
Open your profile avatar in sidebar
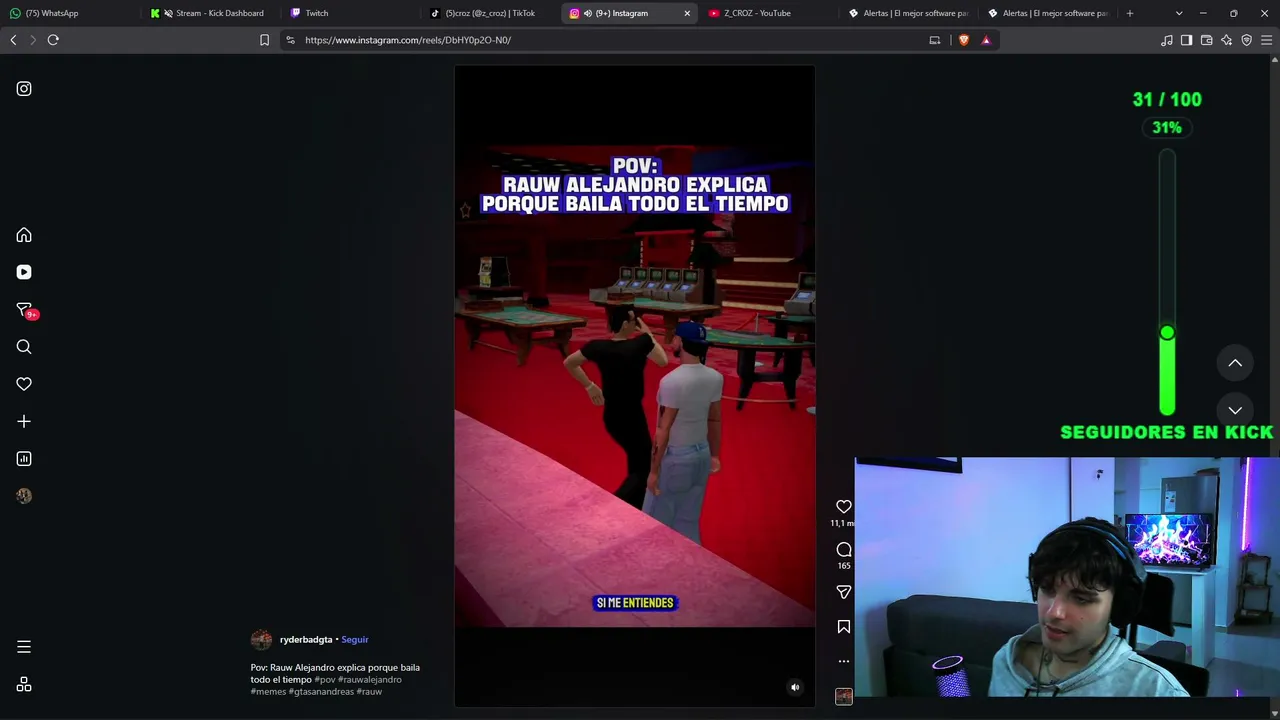coord(24,496)
